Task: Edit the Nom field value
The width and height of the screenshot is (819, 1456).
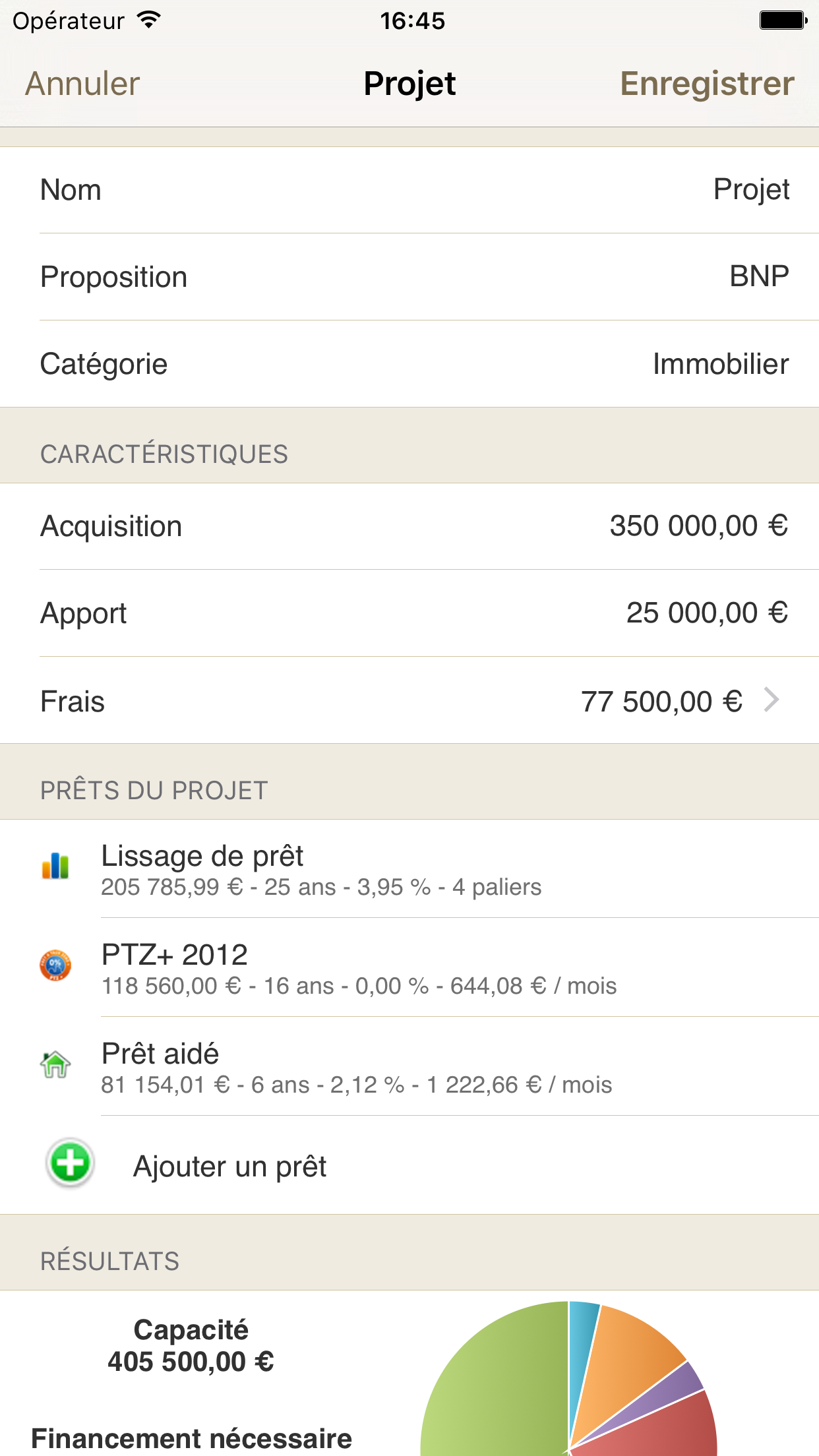Action: pyautogui.click(x=750, y=190)
